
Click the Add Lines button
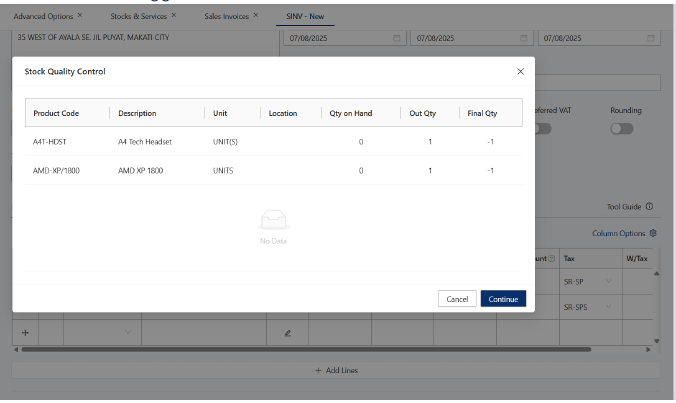pos(336,370)
